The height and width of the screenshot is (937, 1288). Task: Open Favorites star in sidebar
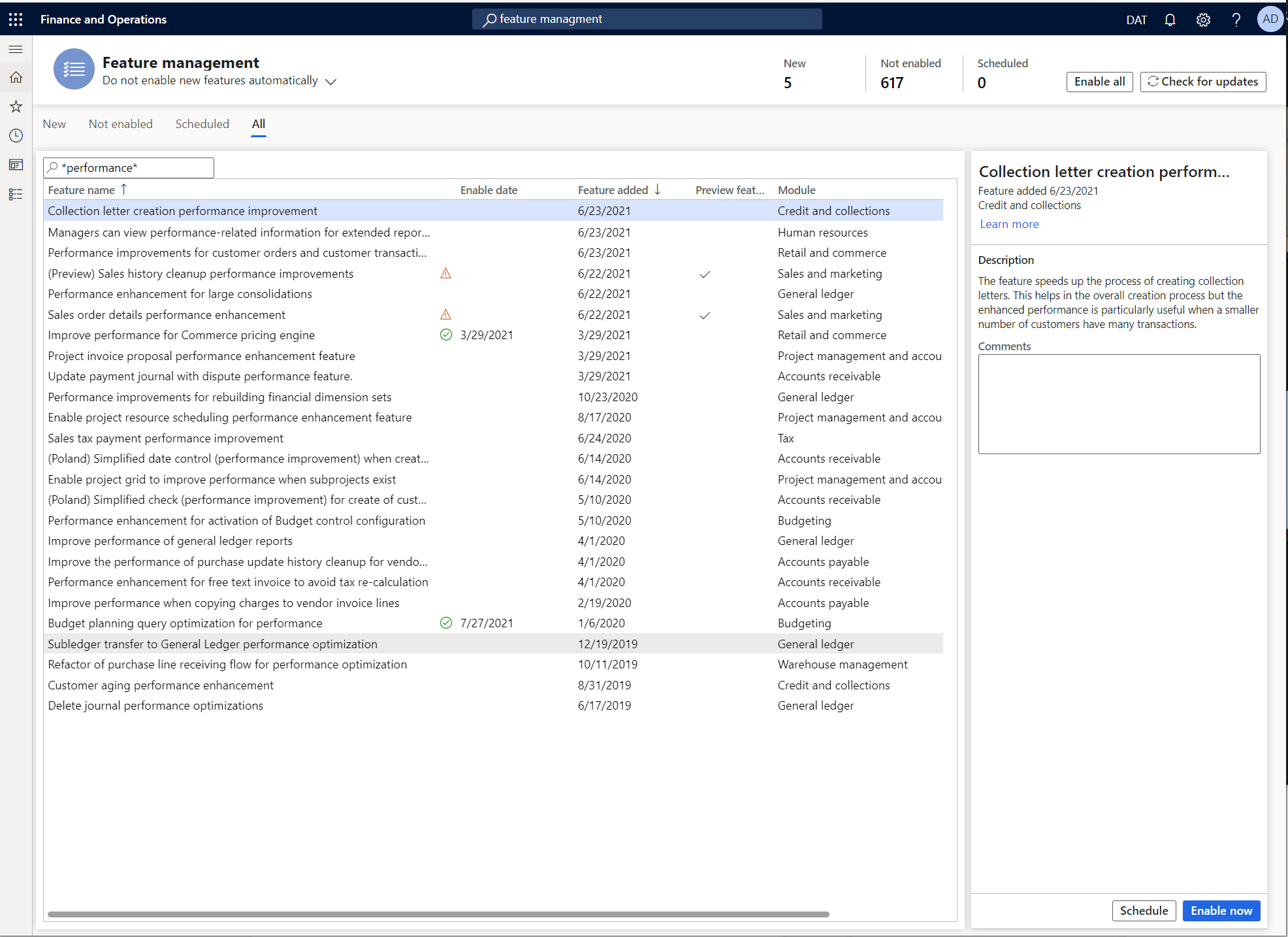point(16,107)
